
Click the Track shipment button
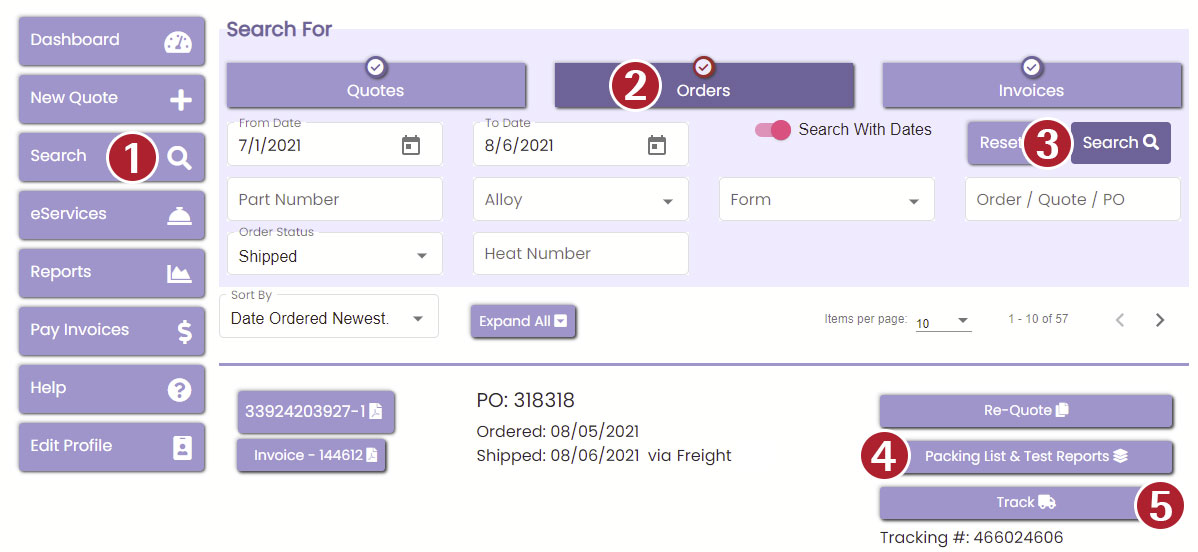[1010, 503]
